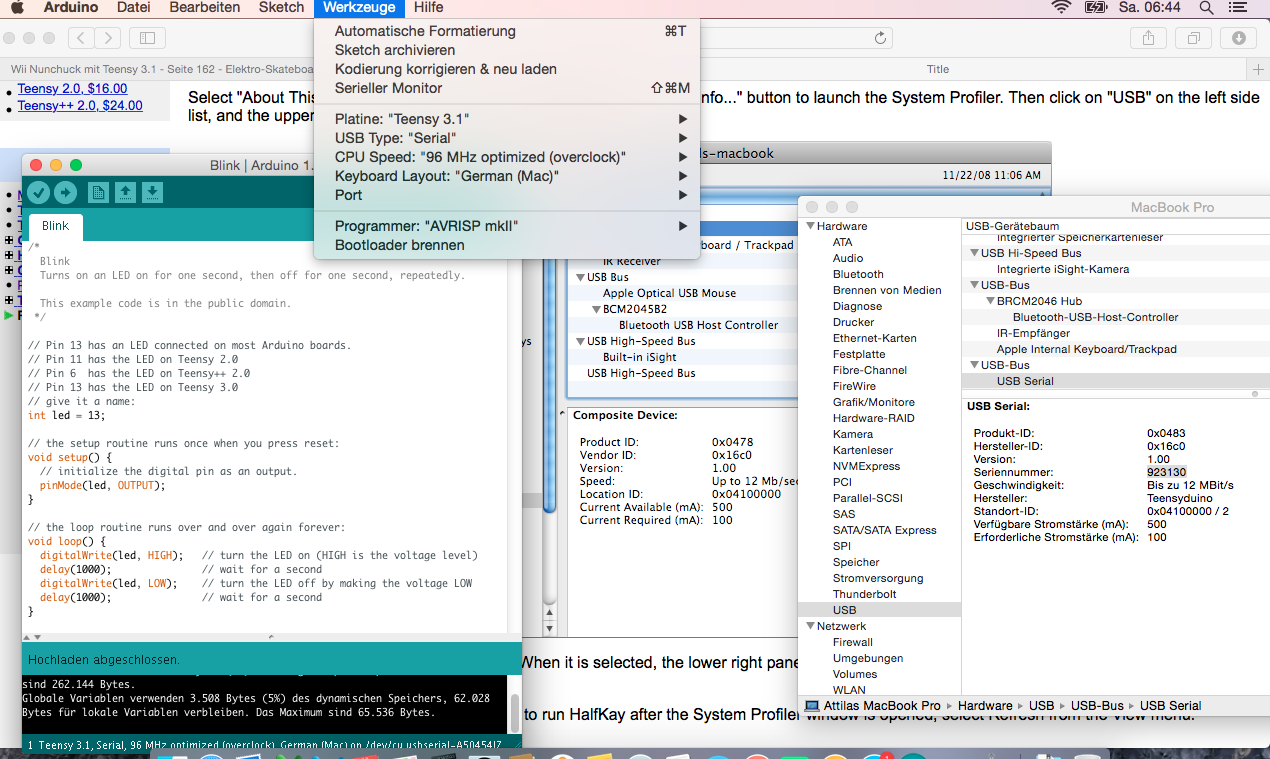Open Programmer "AVRISP mkII" submenu

pyautogui.click(x=507, y=226)
